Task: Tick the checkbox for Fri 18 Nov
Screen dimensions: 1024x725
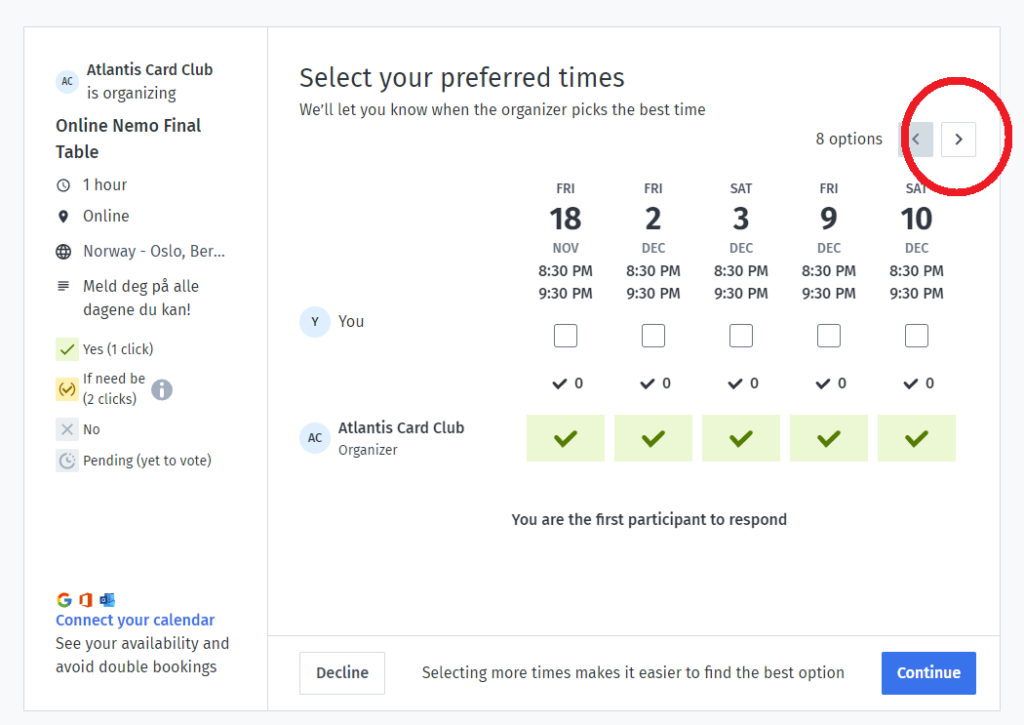Action: (565, 336)
